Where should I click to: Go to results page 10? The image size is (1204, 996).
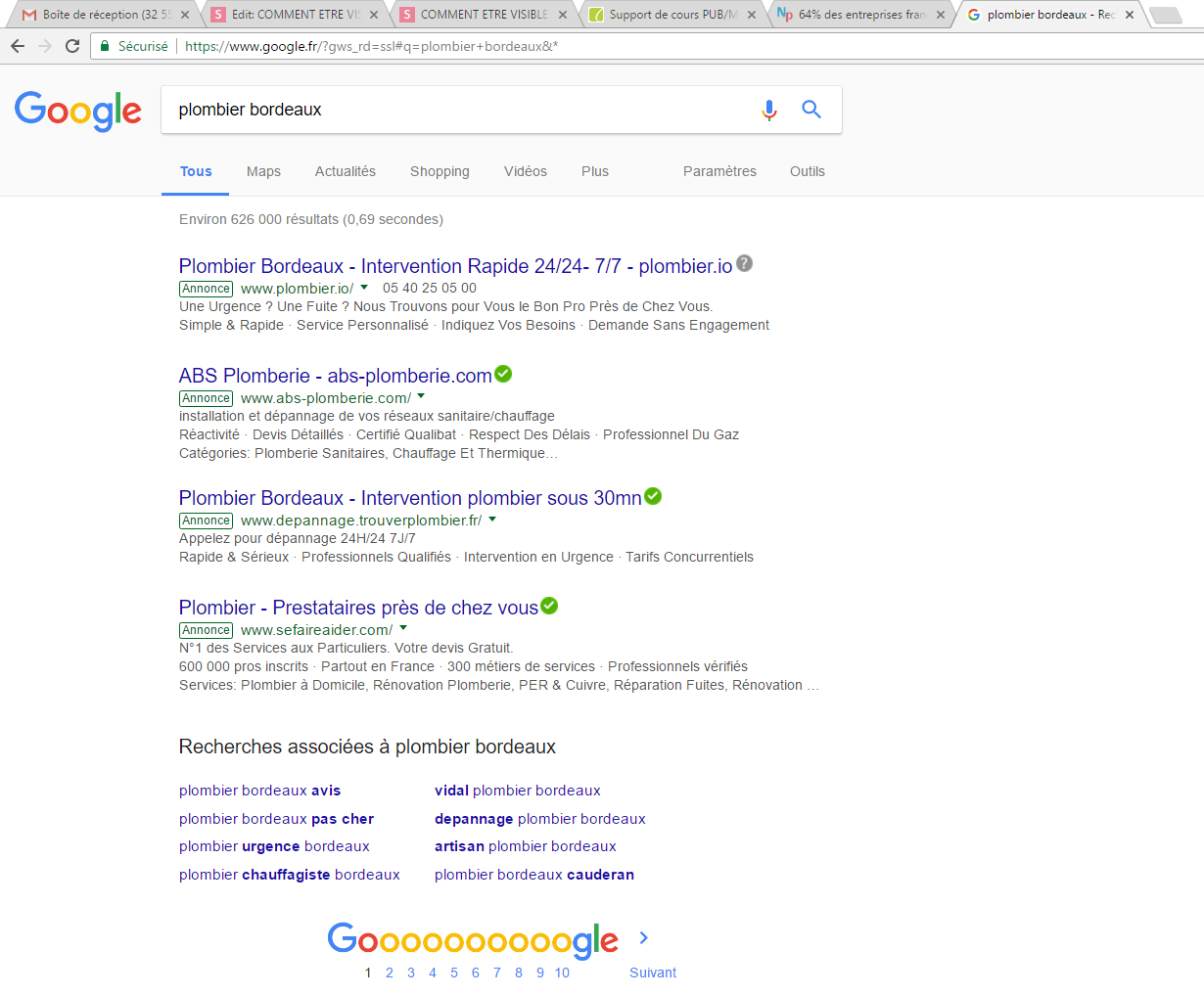(x=562, y=973)
